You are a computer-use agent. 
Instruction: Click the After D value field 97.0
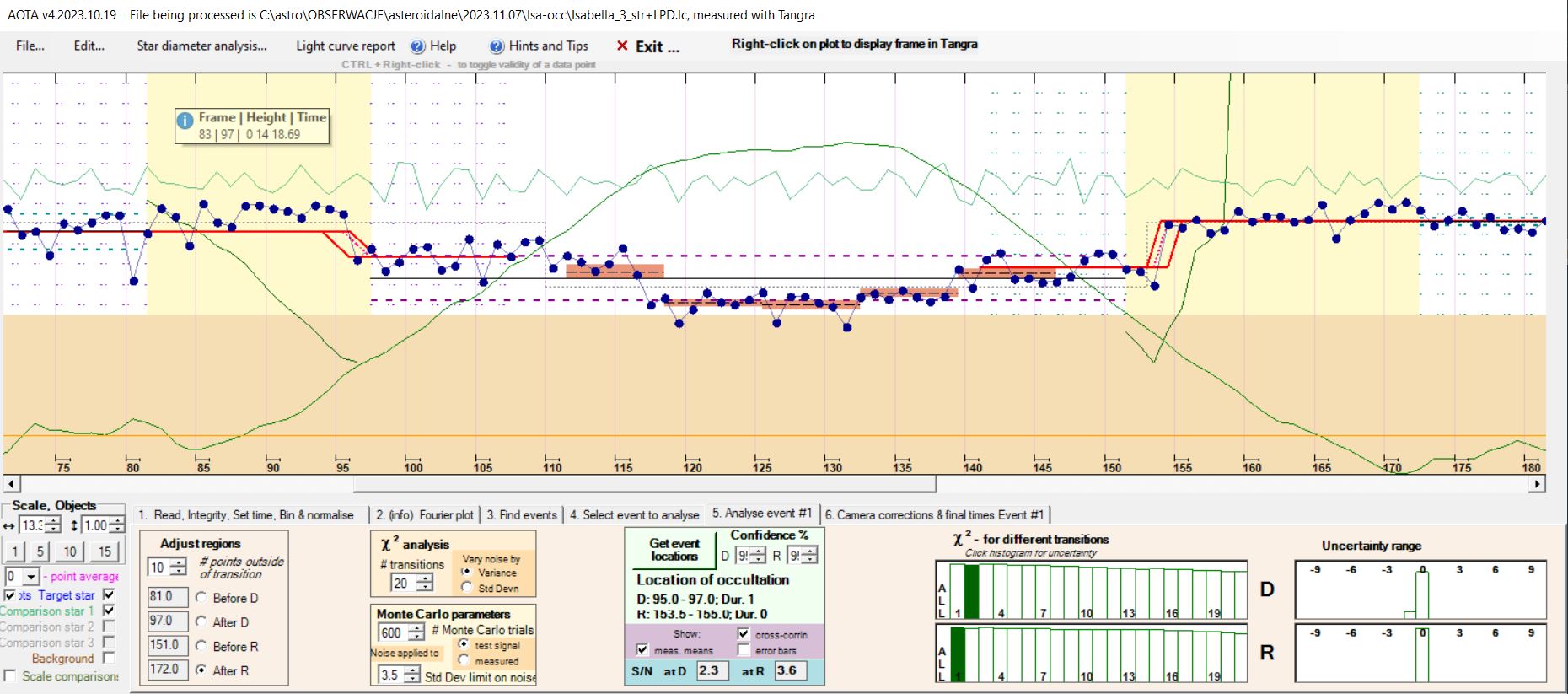[x=168, y=621]
